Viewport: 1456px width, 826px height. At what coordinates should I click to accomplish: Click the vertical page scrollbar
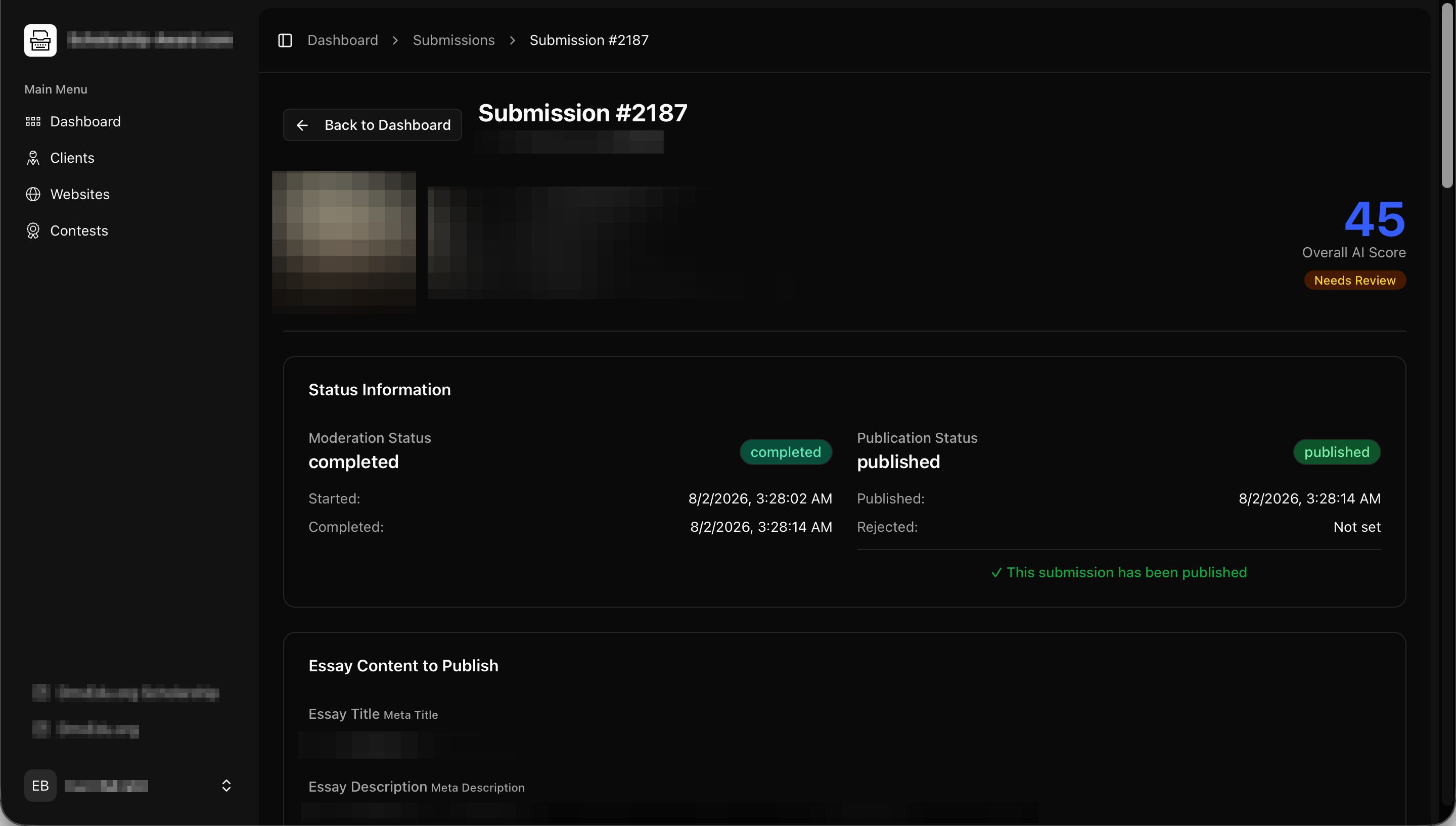point(1448,96)
